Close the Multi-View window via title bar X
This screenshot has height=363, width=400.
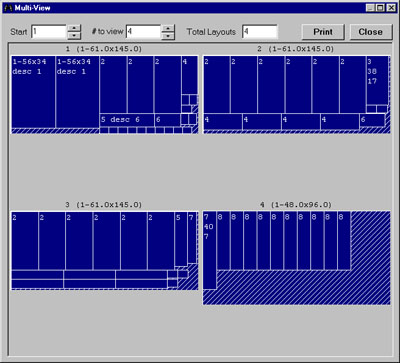390,8
